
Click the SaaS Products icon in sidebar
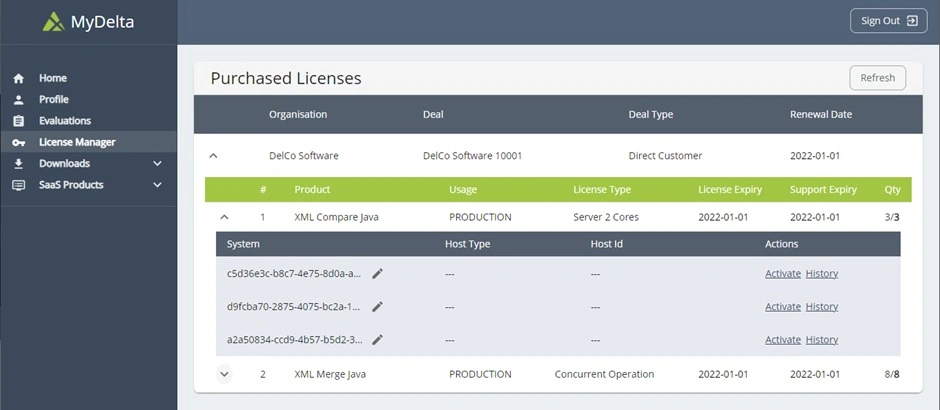(18, 185)
